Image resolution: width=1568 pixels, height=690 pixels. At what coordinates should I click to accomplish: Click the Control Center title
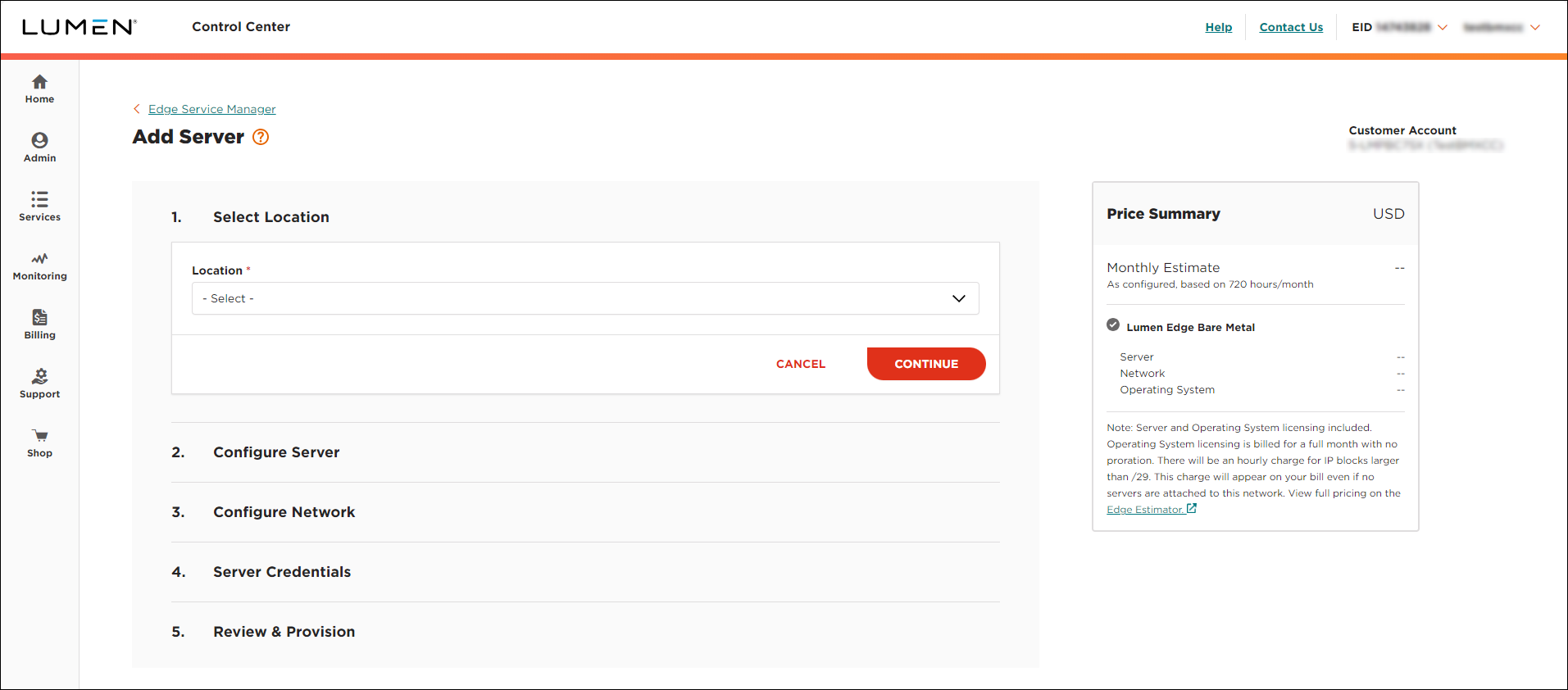pos(241,26)
